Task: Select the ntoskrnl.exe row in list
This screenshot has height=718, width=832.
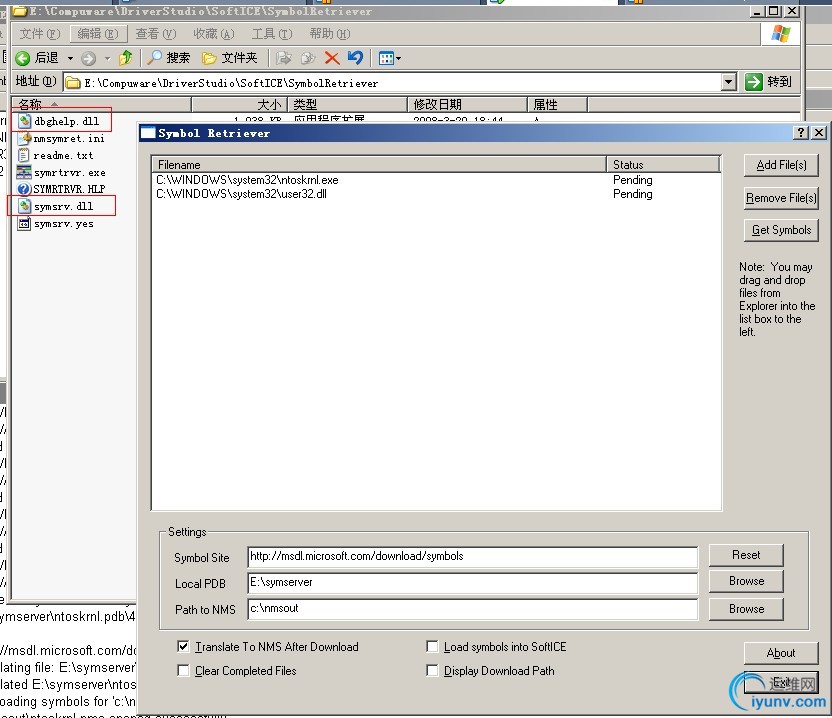Action: pyautogui.click(x=436, y=180)
